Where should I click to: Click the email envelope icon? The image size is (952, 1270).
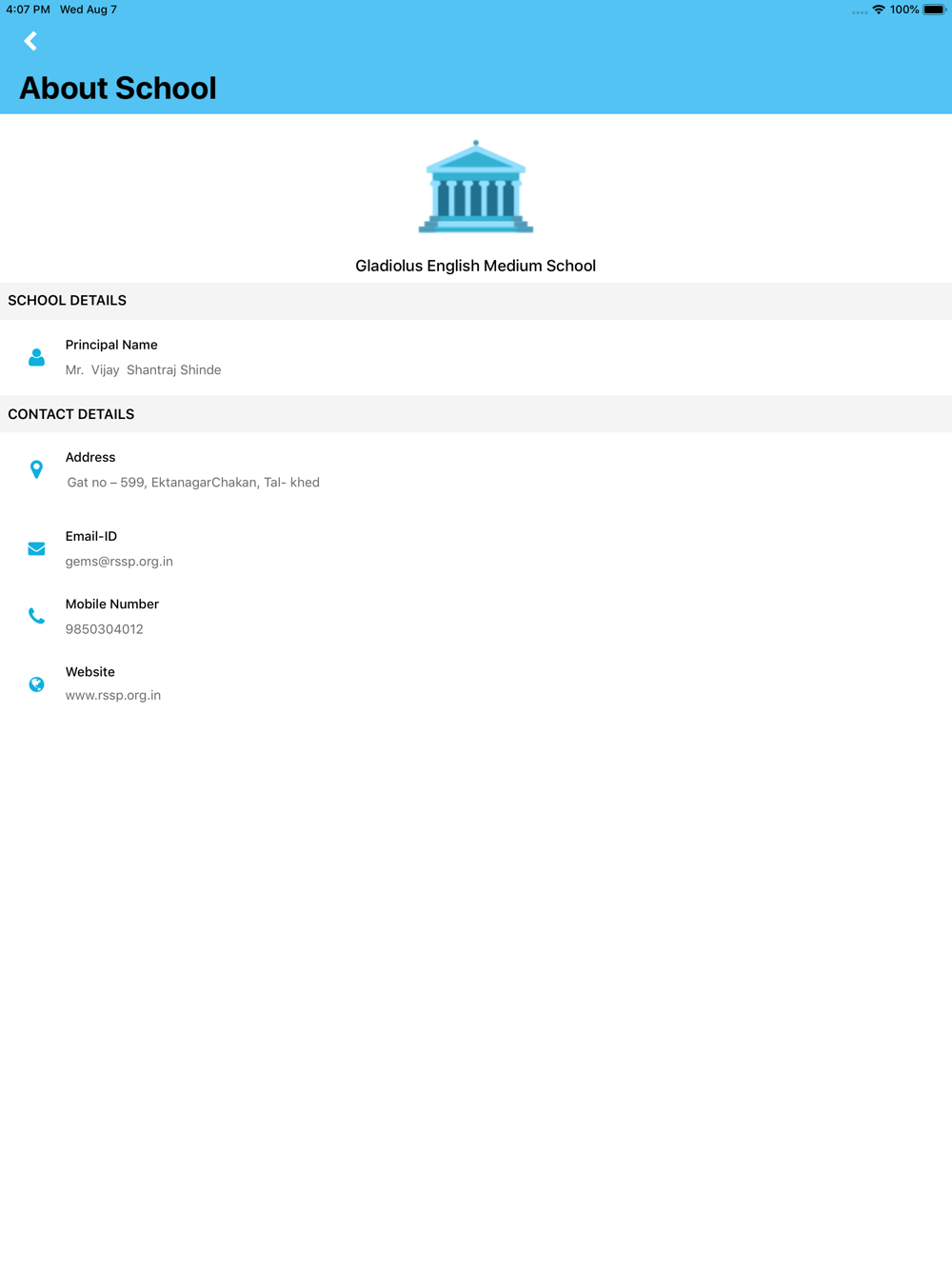tap(36, 548)
